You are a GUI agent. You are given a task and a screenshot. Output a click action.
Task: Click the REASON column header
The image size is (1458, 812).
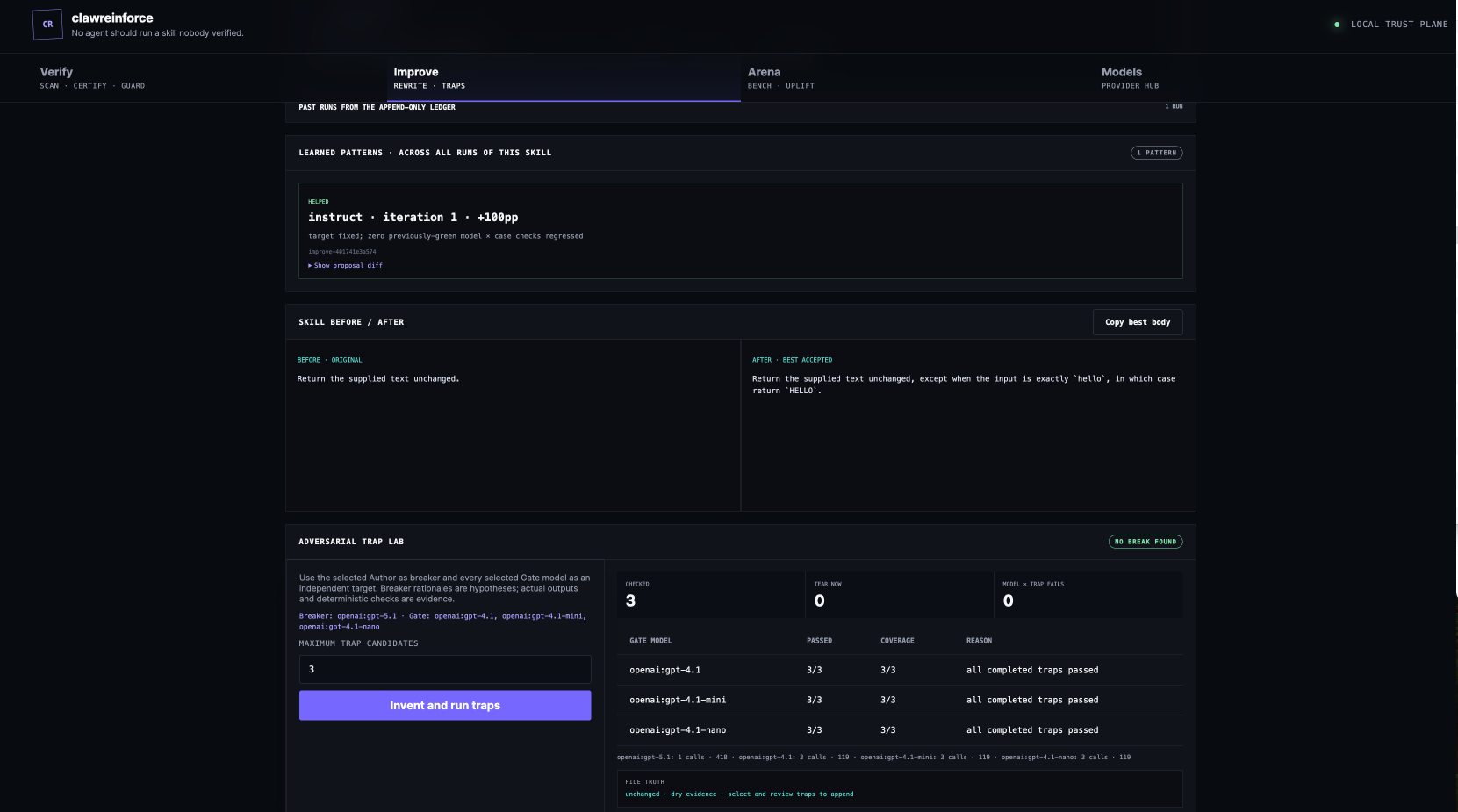[979, 641]
